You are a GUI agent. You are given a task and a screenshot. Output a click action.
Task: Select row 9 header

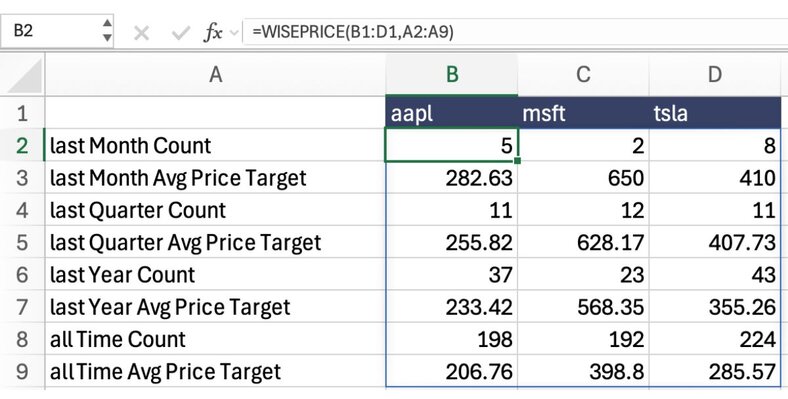22,371
